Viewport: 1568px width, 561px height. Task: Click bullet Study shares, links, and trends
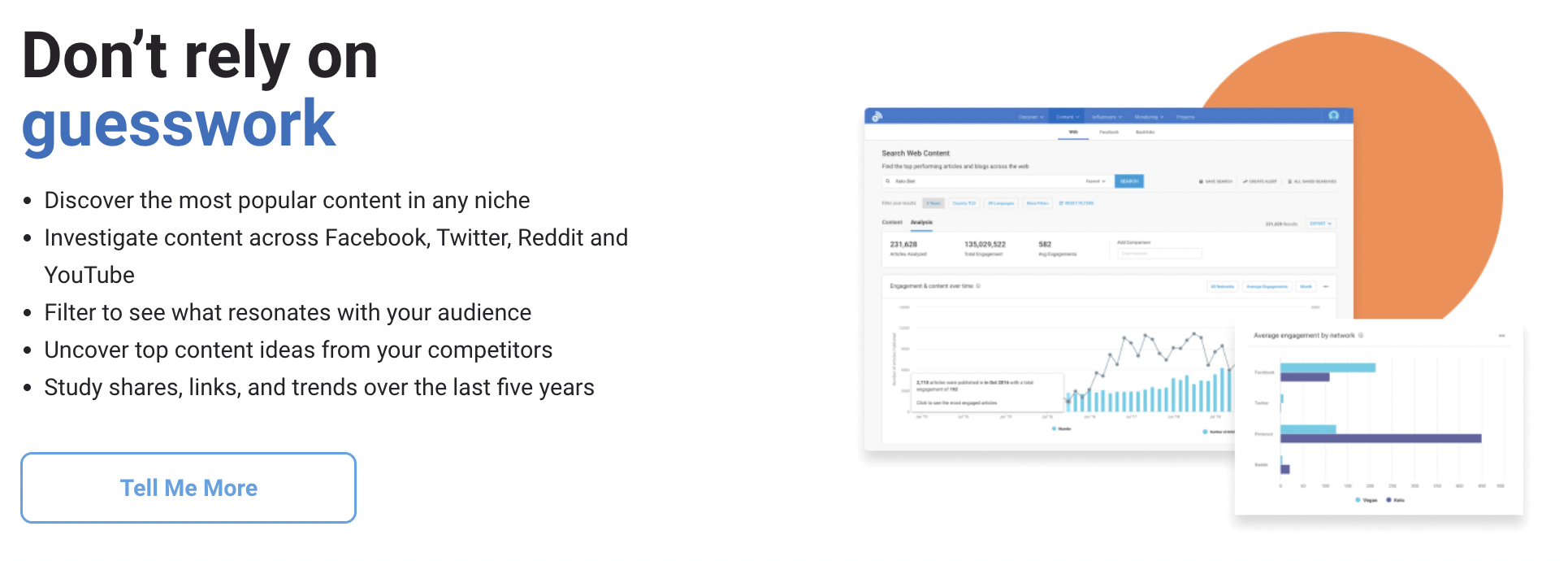coord(319,387)
